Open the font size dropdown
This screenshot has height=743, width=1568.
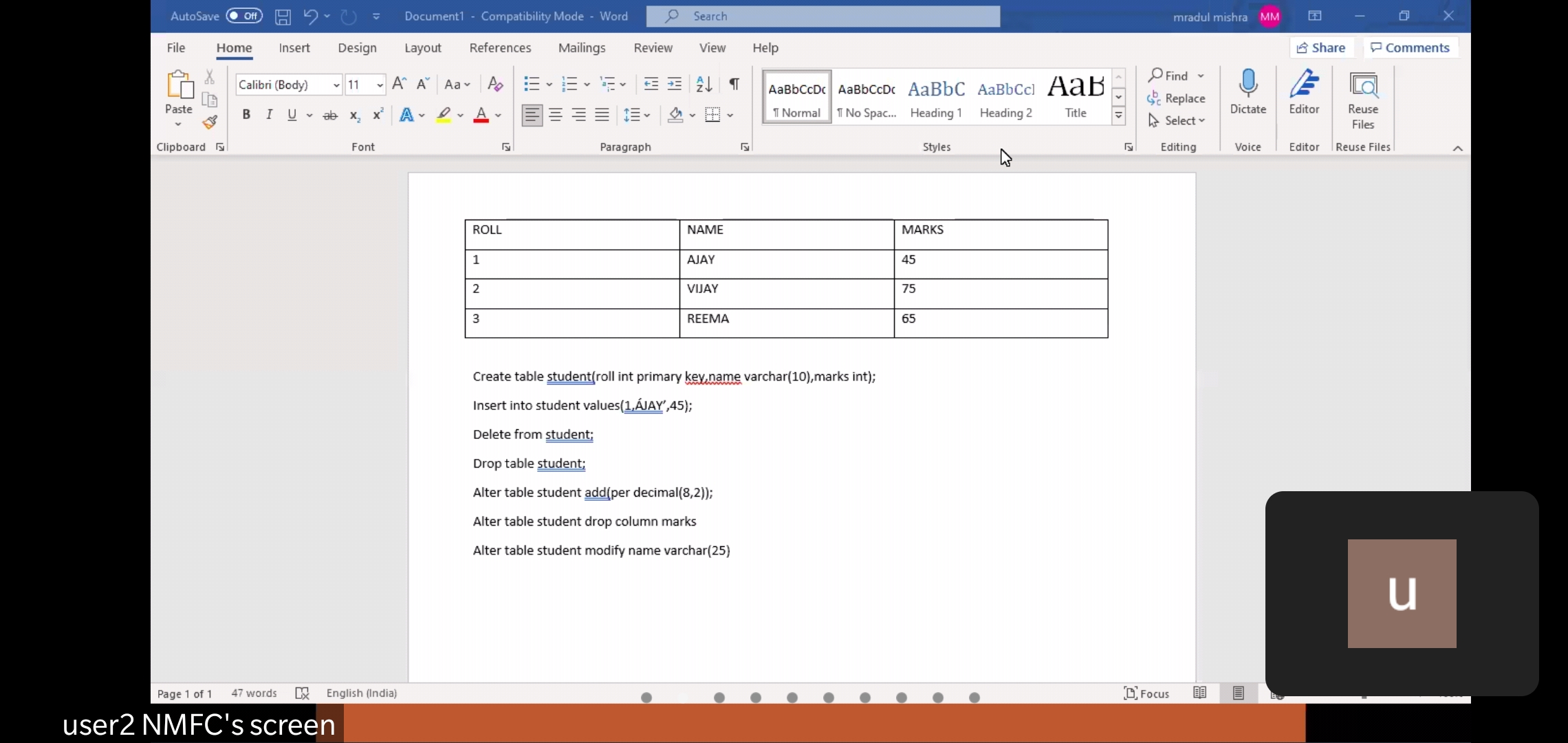(380, 85)
